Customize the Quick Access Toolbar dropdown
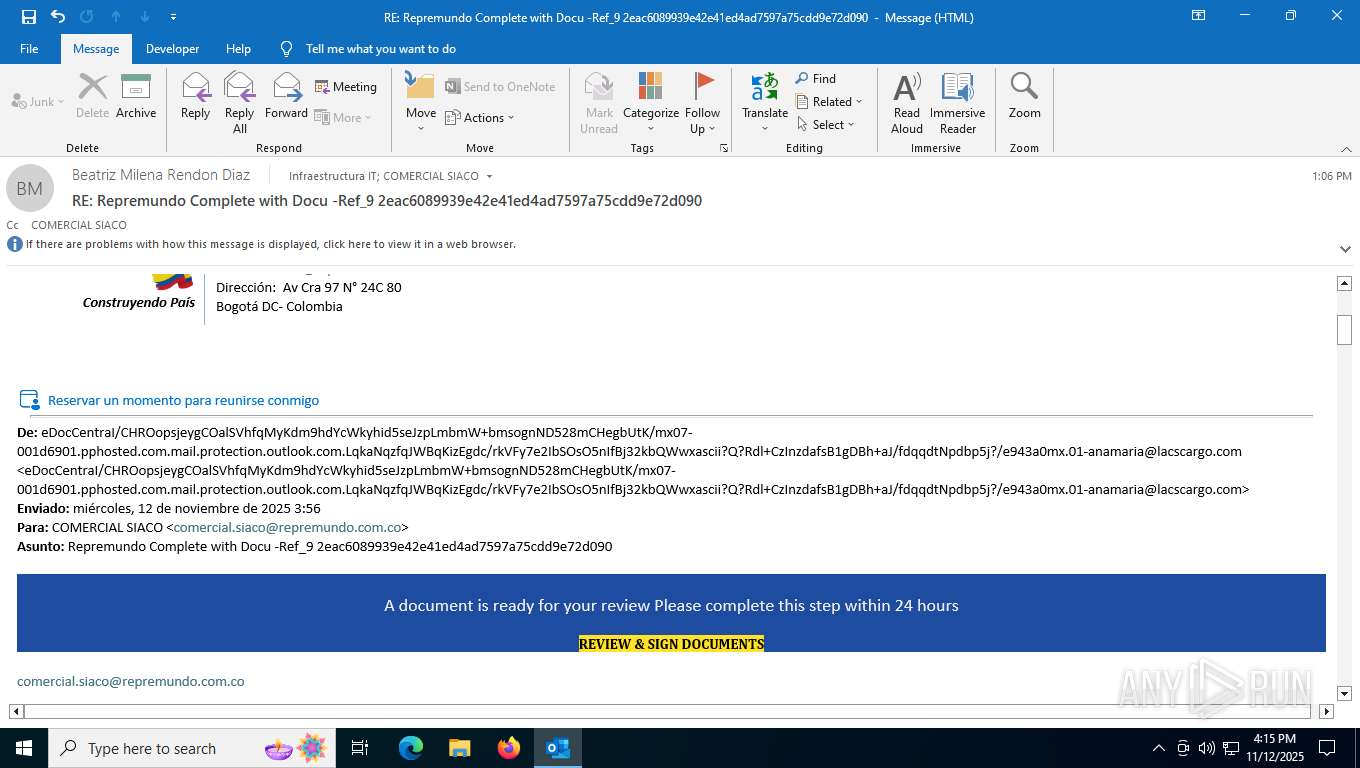This screenshot has height=768, width=1360. click(173, 17)
